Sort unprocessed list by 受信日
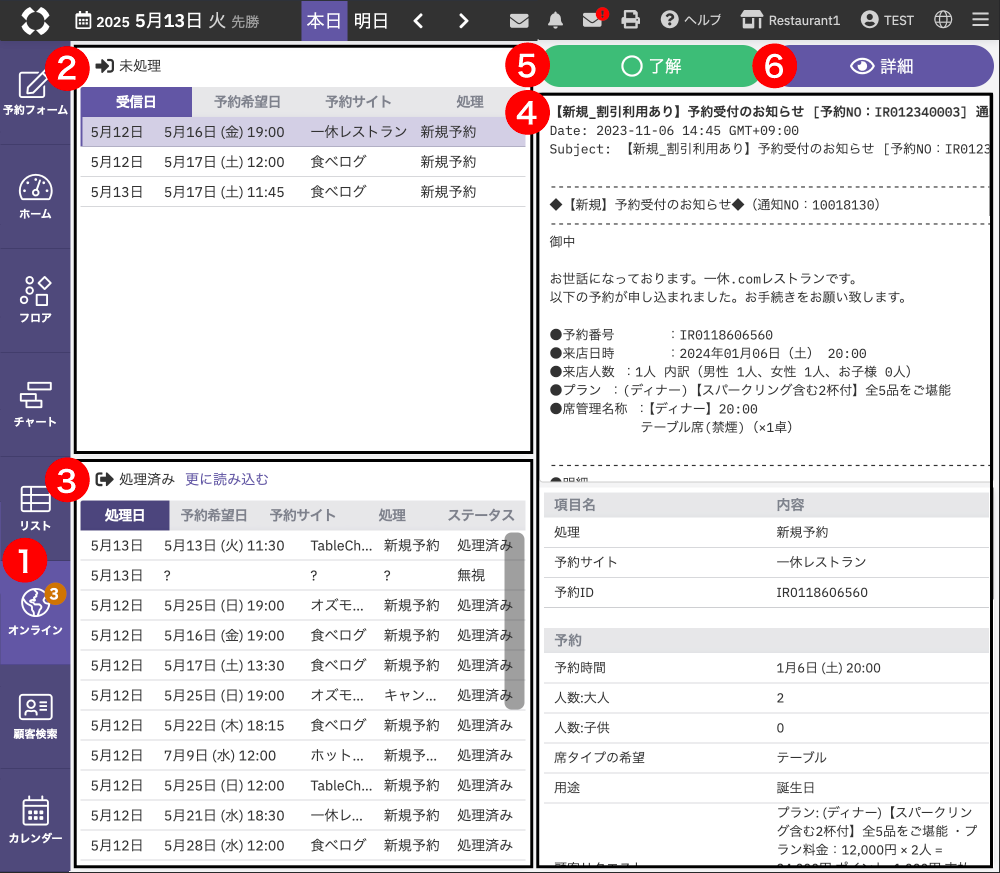The width and height of the screenshot is (1000, 873). 136,102
